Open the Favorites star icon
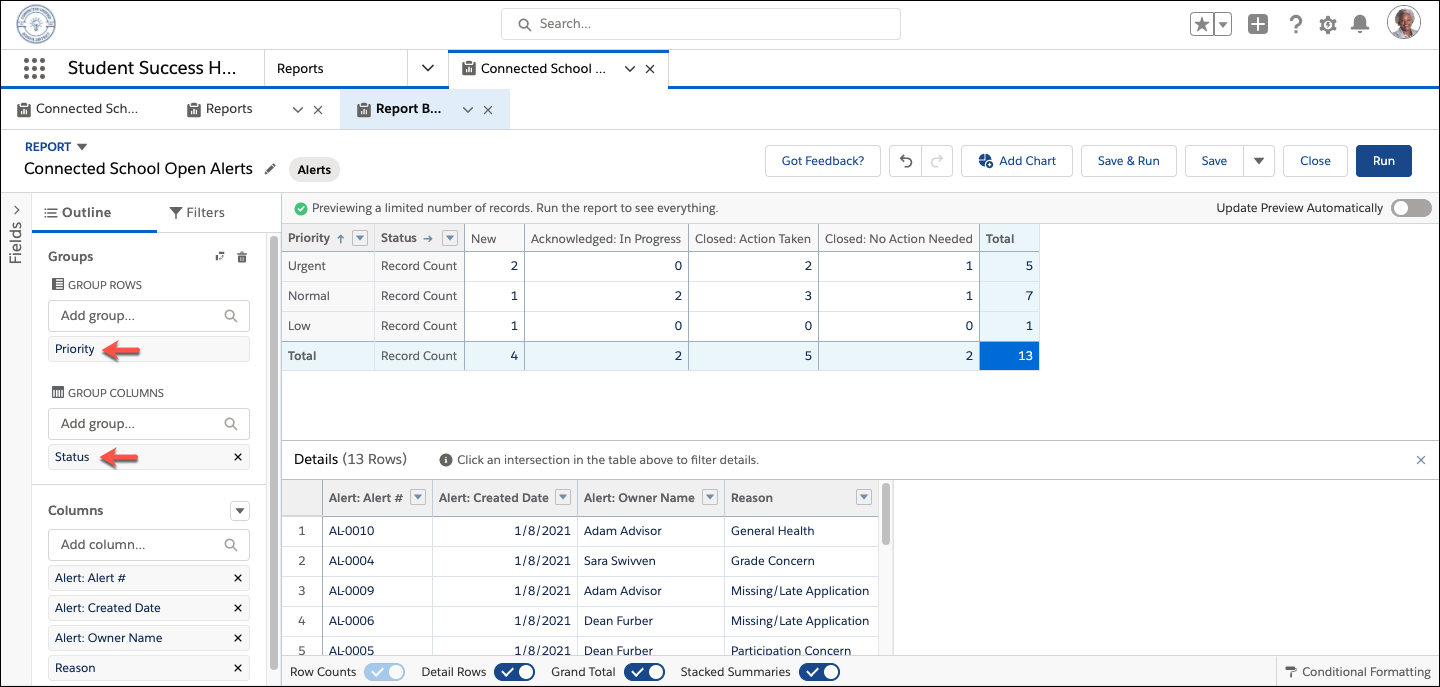Viewport: 1440px width, 687px height. tap(1201, 25)
